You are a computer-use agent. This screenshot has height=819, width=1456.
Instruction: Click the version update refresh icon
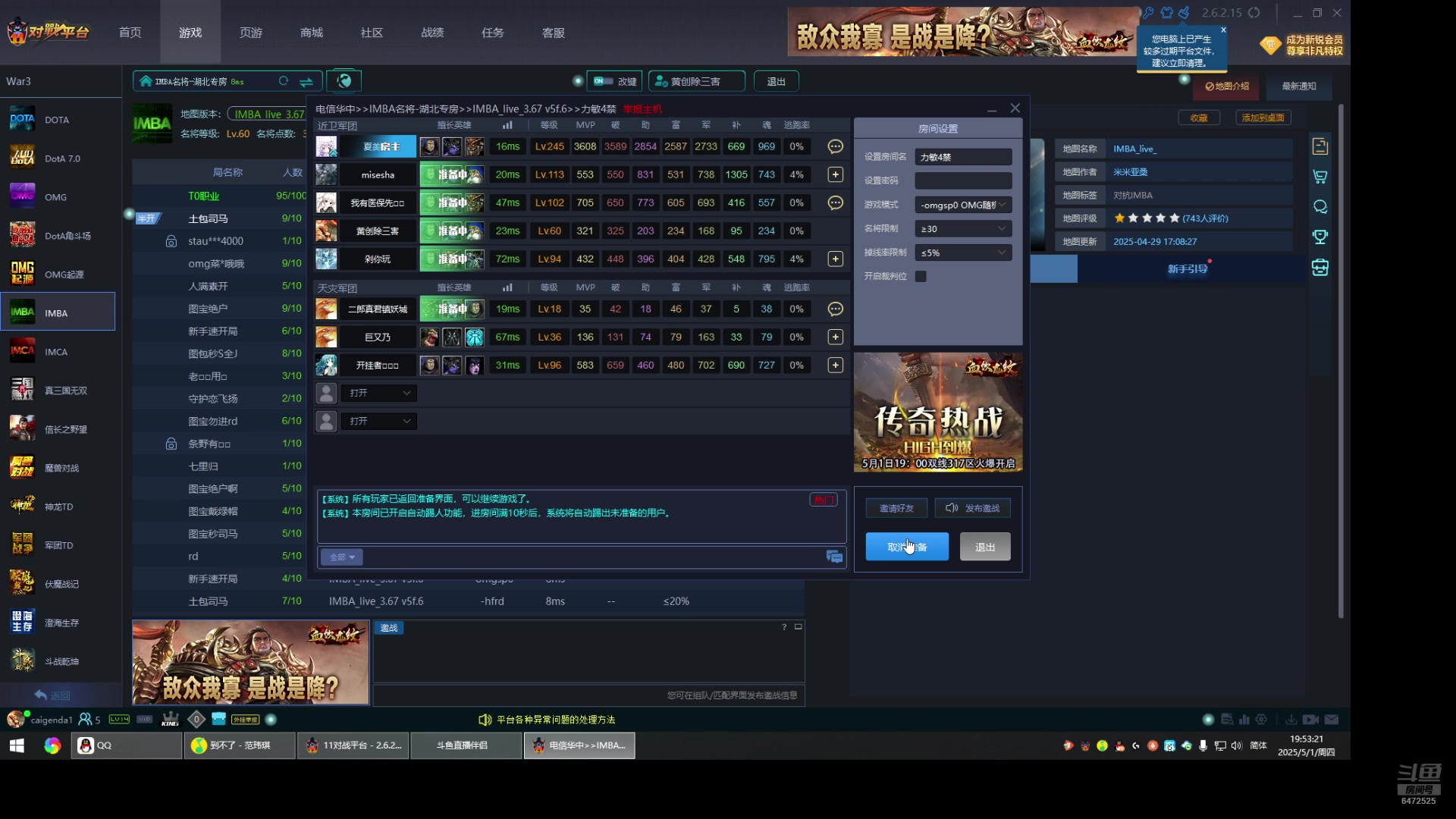1254,12
